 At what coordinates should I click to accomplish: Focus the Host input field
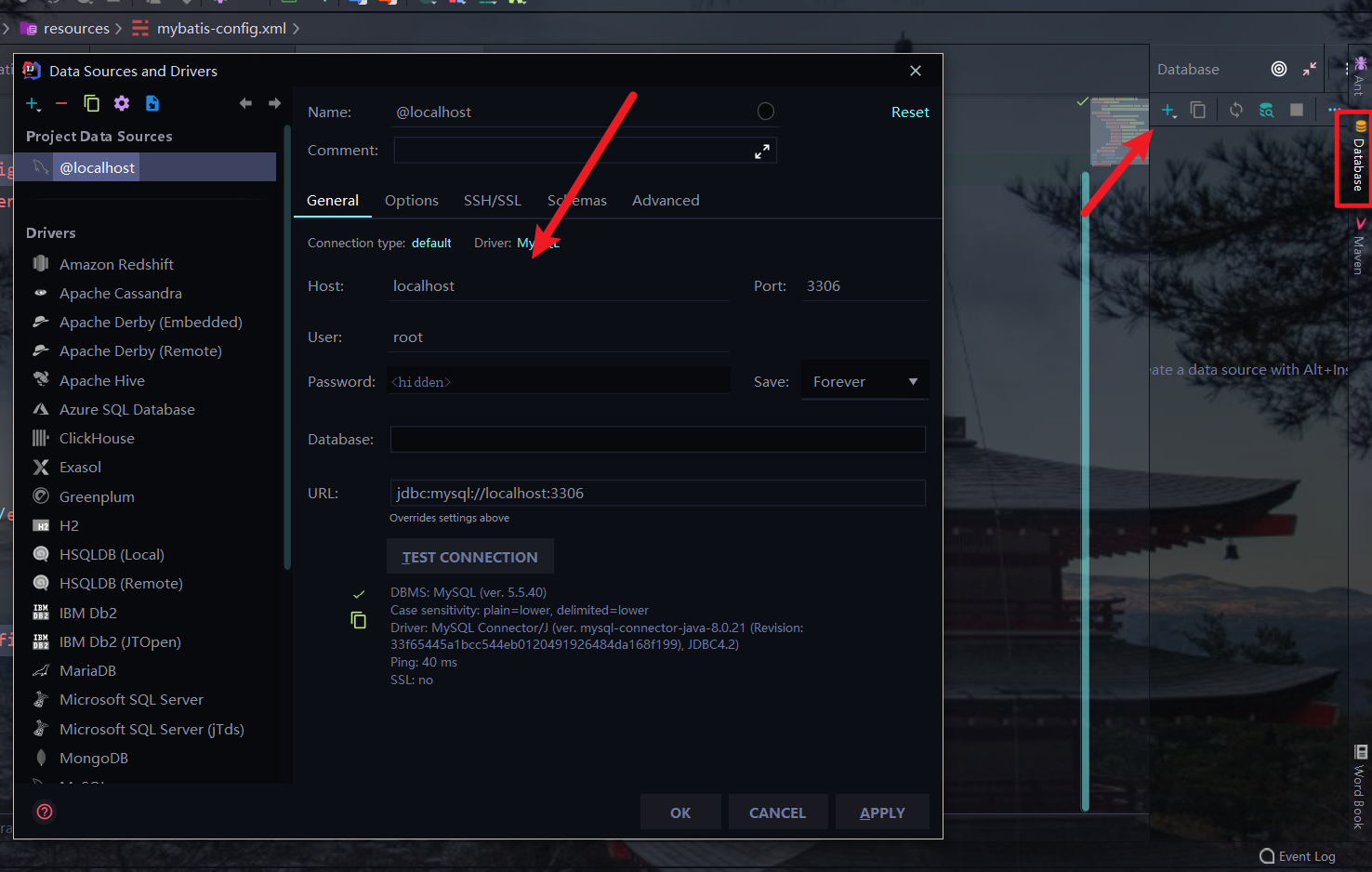point(558,286)
